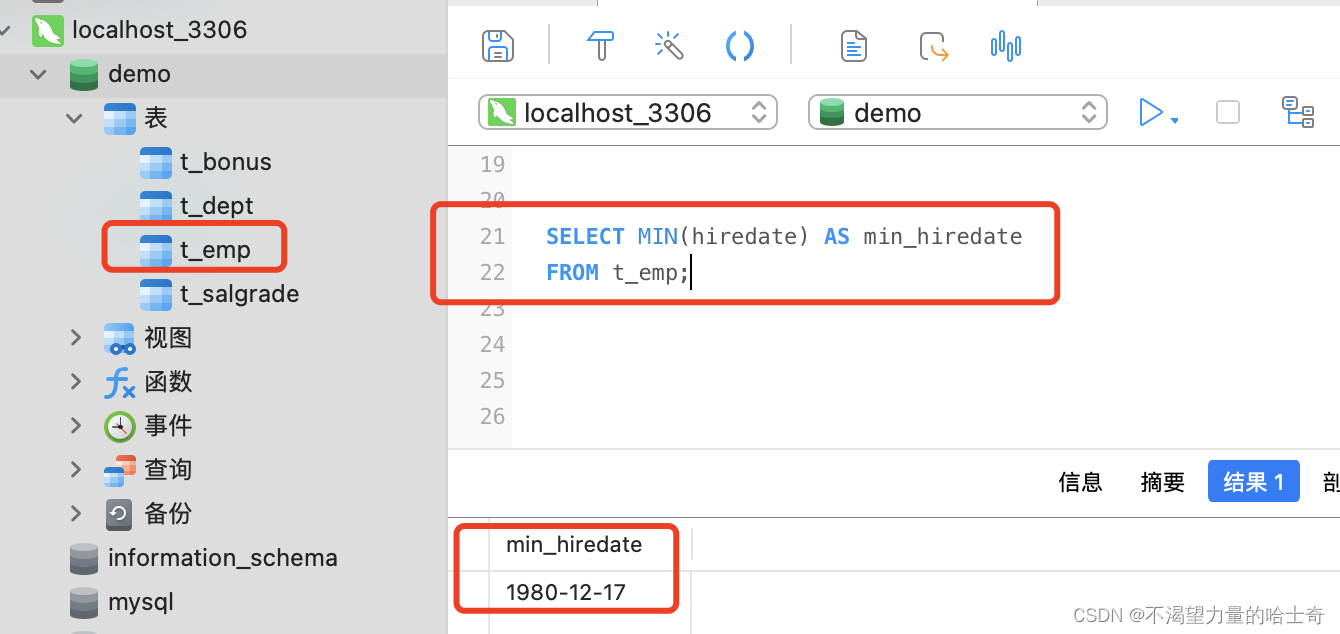Expand the 视图 (Views) node
The height and width of the screenshot is (634, 1340).
76,338
